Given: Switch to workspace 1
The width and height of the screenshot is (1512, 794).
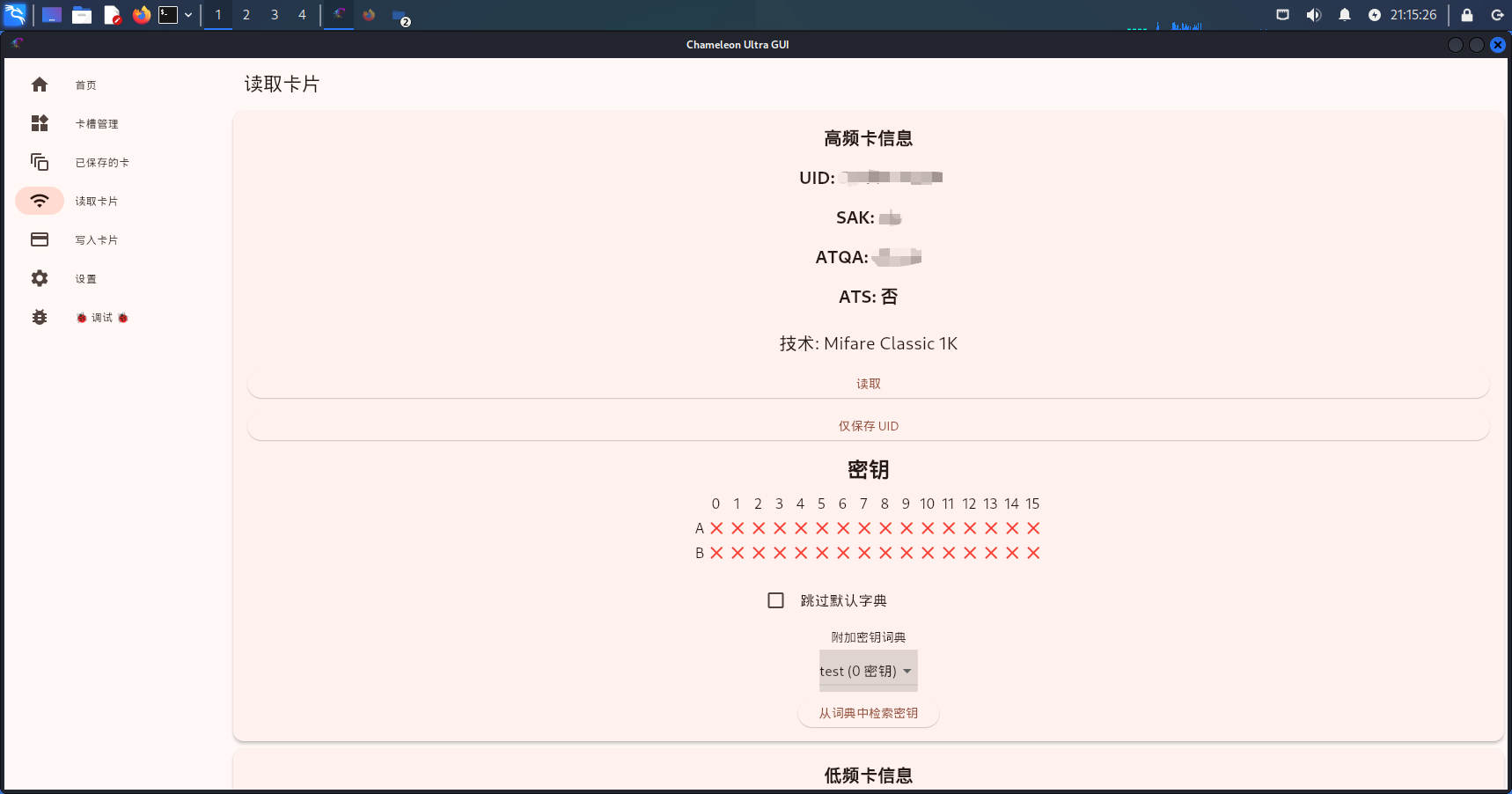Looking at the screenshot, I should click(x=218, y=15).
